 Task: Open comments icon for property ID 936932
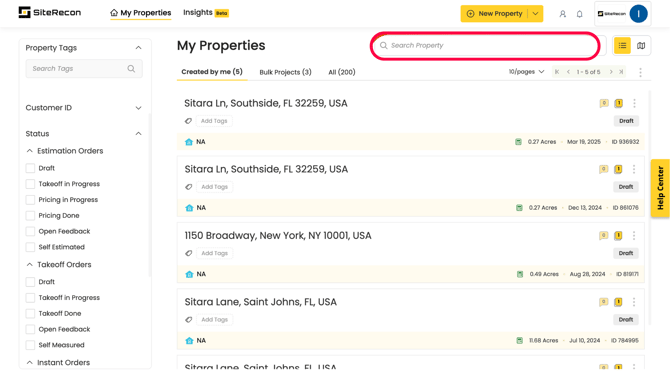pos(604,103)
